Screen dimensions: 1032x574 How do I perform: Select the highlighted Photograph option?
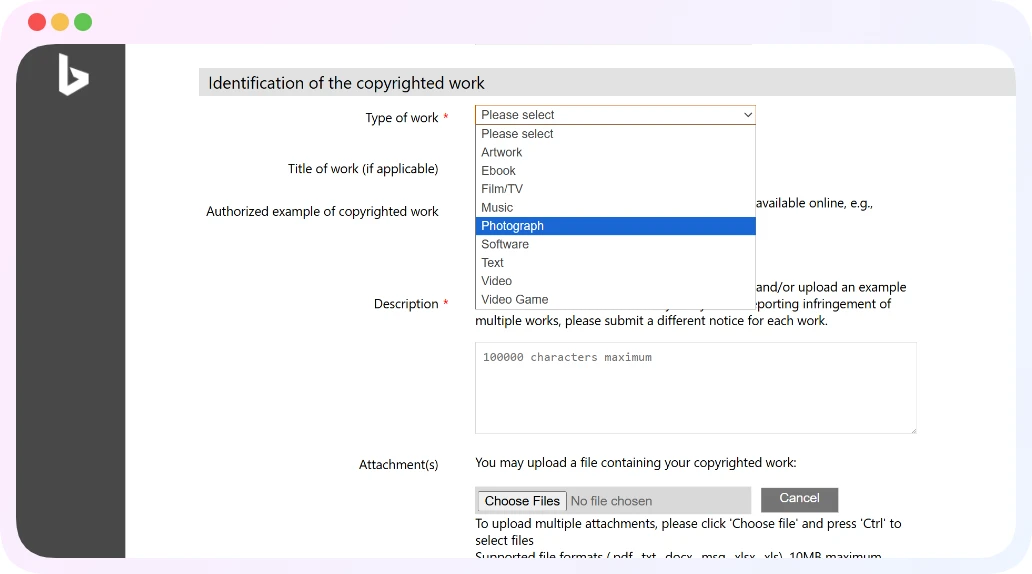tap(615, 226)
